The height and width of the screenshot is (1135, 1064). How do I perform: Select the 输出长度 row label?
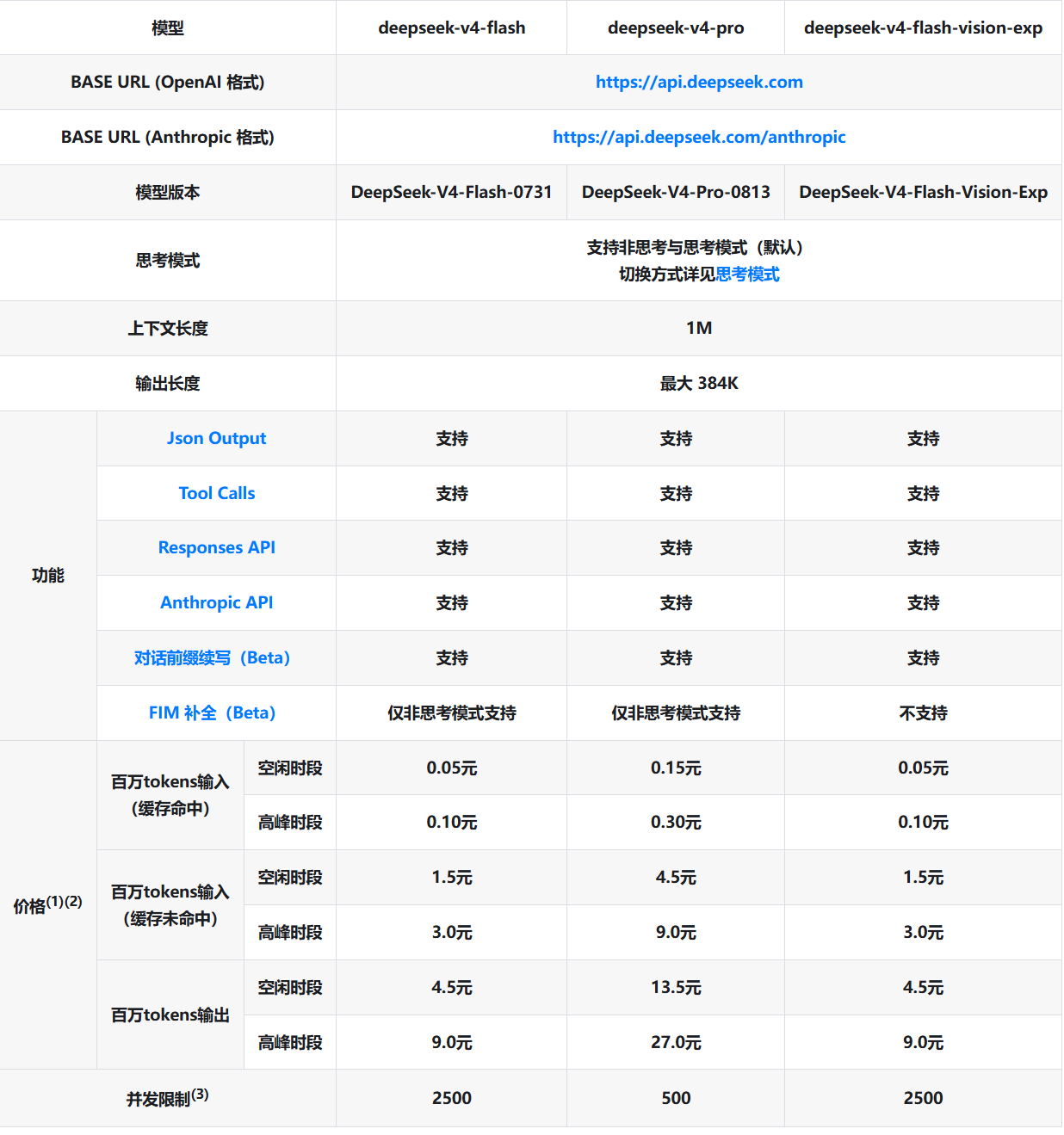(168, 384)
